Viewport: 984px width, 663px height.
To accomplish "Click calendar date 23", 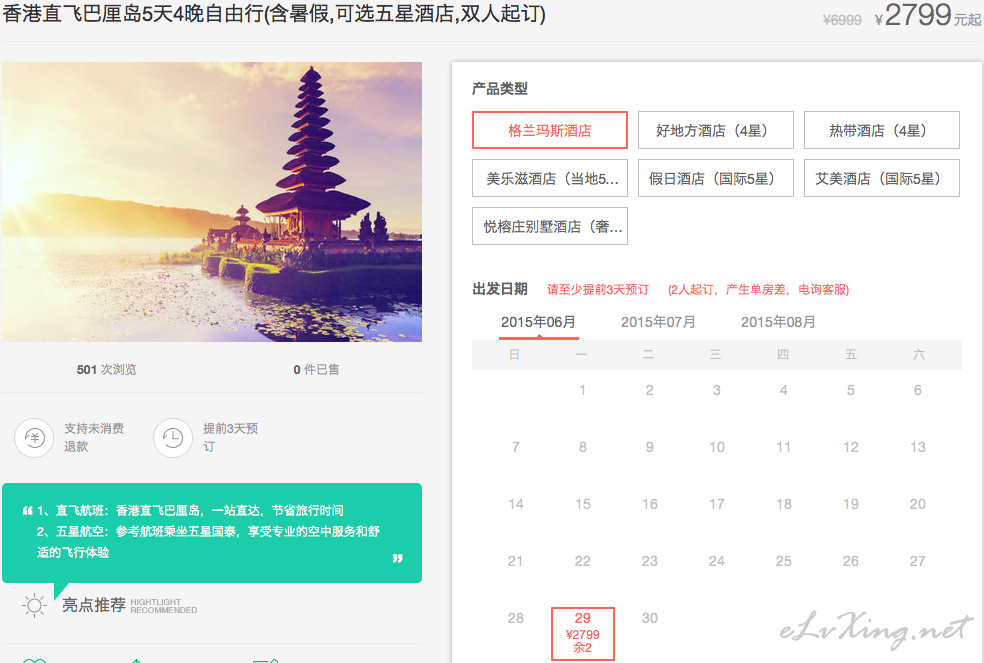I will coord(650,561).
